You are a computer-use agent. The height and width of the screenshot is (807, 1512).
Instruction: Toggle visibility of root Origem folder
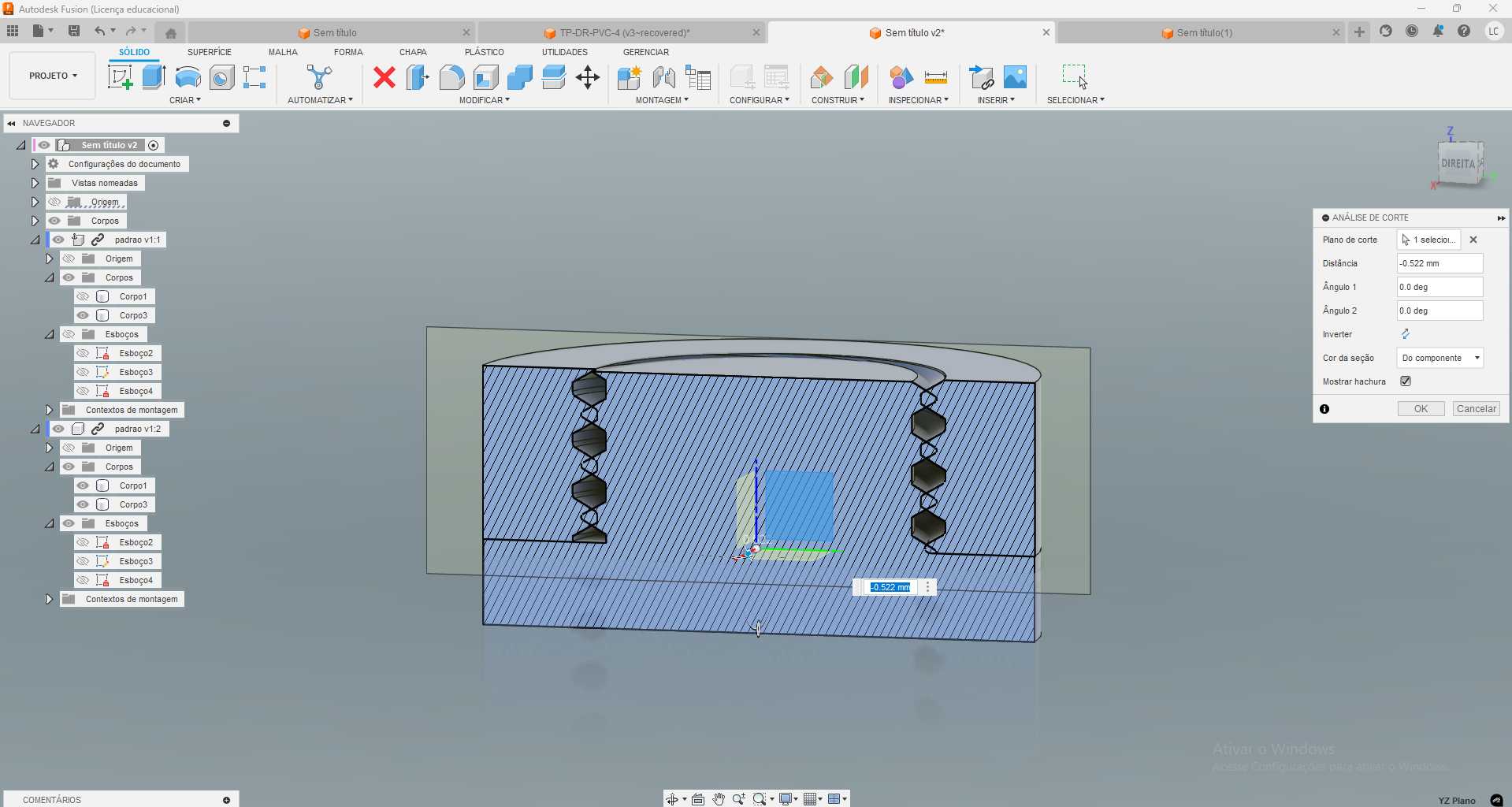click(54, 202)
